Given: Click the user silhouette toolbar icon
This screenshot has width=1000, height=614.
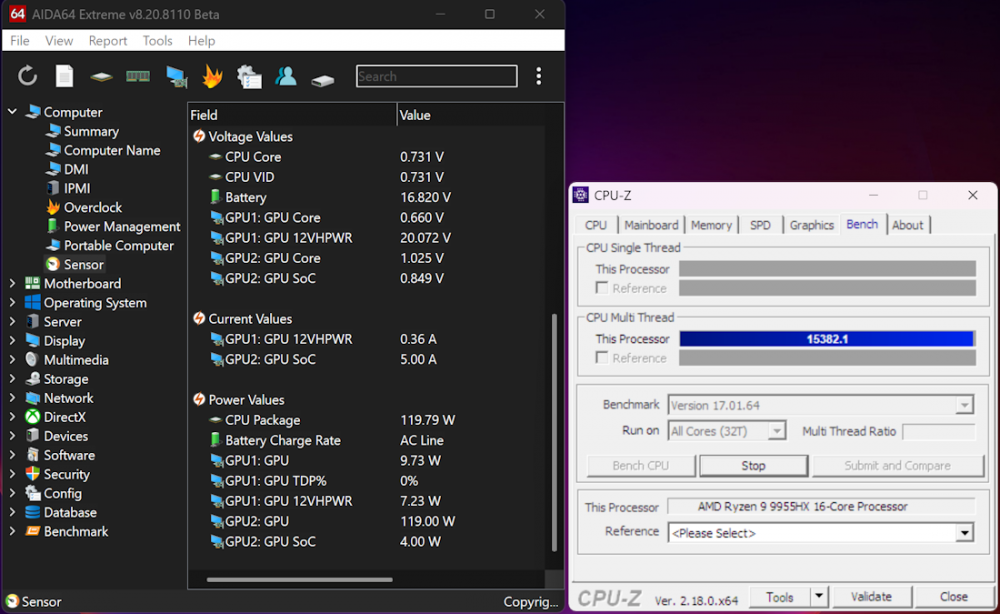Looking at the screenshot, I should coord(286,76).
